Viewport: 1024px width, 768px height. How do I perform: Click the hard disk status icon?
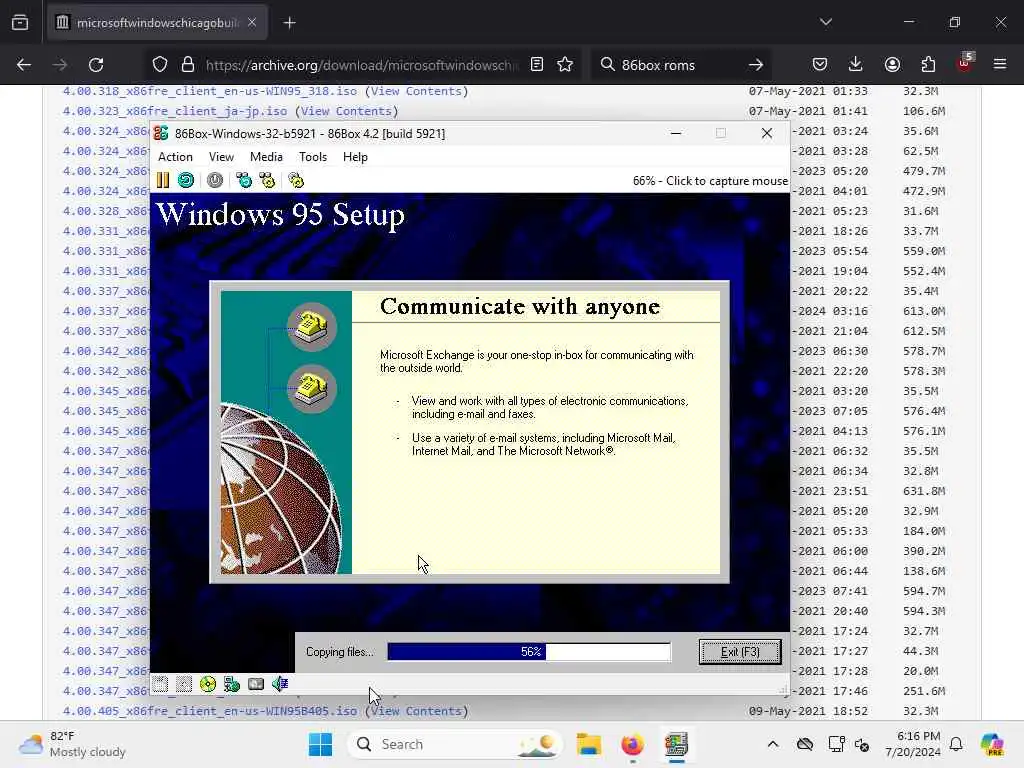click(x=256, y=684)
